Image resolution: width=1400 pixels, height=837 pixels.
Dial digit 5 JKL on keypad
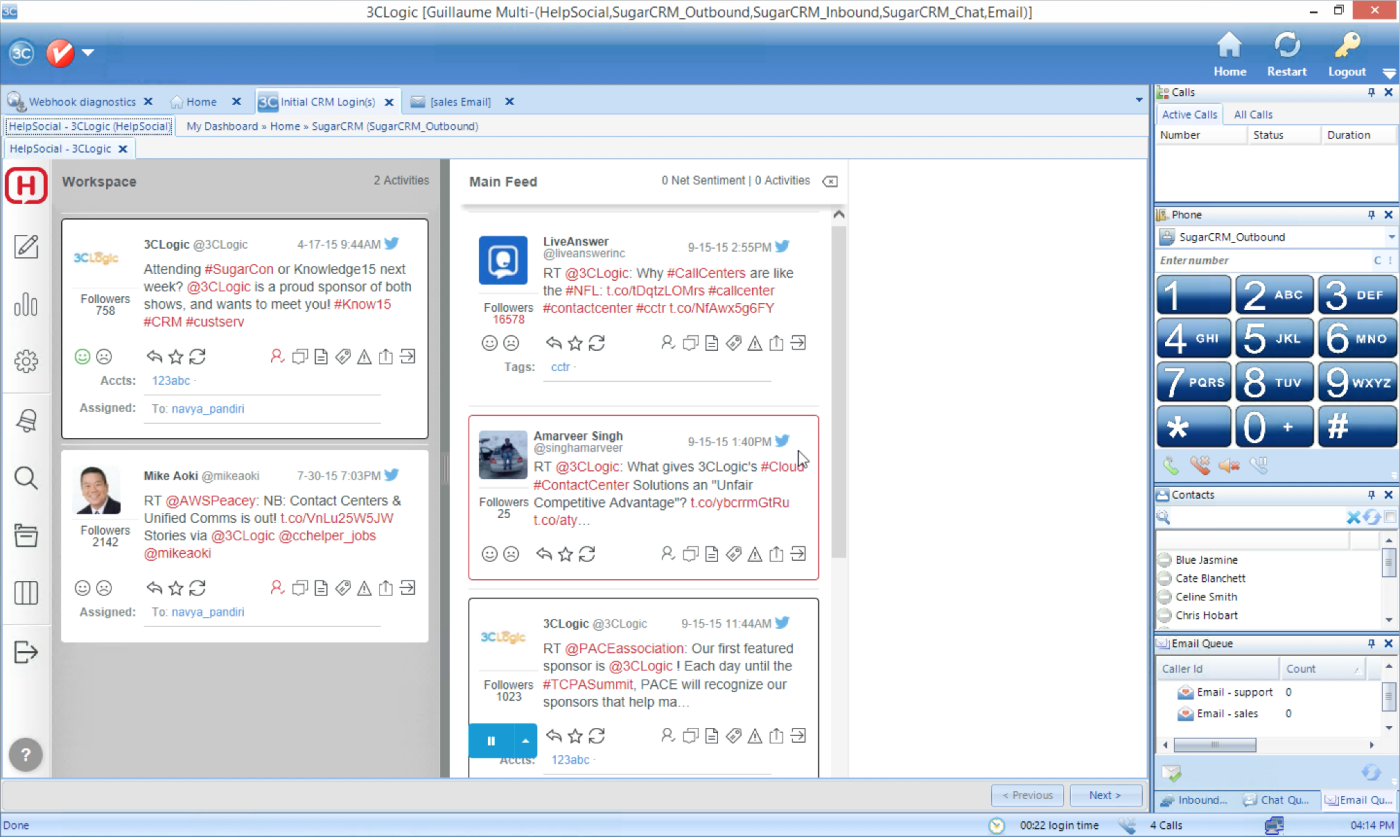pos(1273,339)
